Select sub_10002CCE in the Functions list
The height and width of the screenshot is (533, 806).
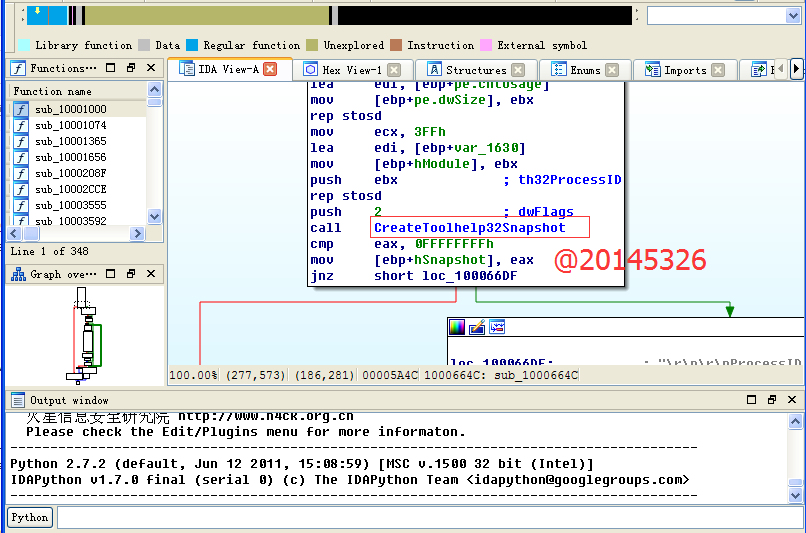(x=70, y=189)
